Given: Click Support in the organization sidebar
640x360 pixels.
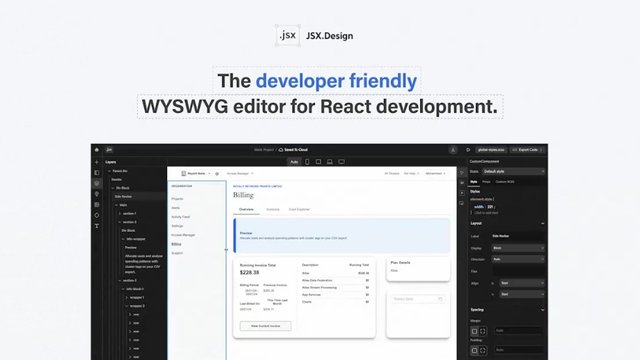Looking at the screenshot, I should coord(177,253).
